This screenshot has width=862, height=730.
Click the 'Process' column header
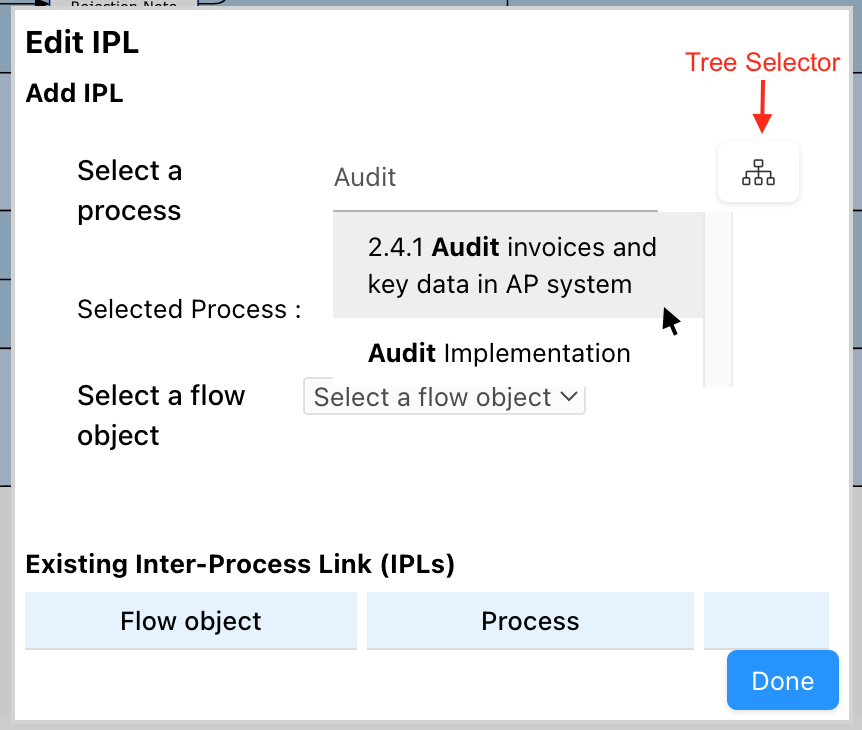530,621
